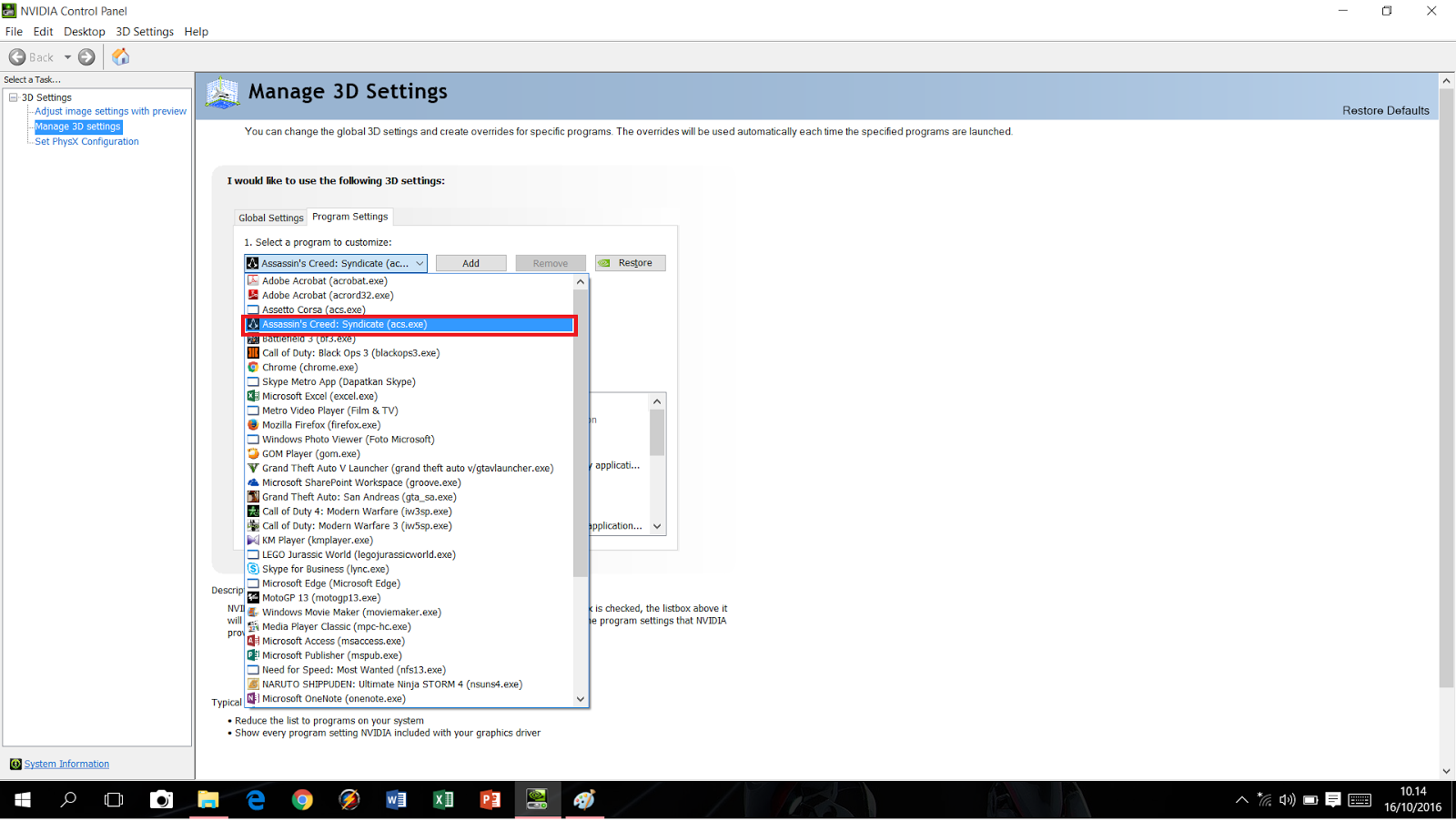This screenshot has width=1456, height=821.
Task: Choose Assetto Corsa (acs.exe)
Action: (409, 309)
